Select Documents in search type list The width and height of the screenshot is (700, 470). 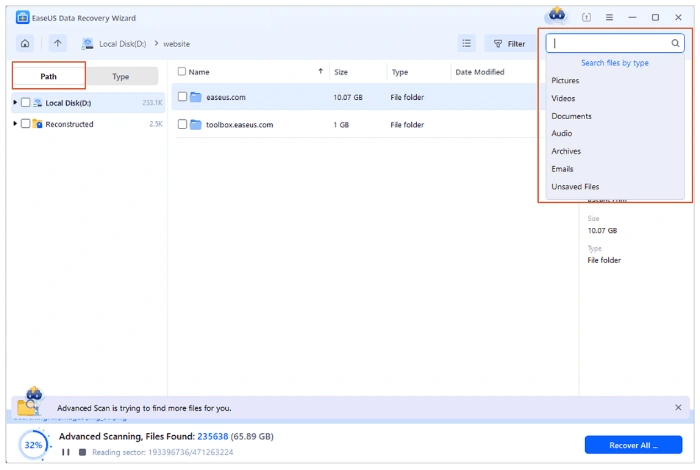coord(571,116)
